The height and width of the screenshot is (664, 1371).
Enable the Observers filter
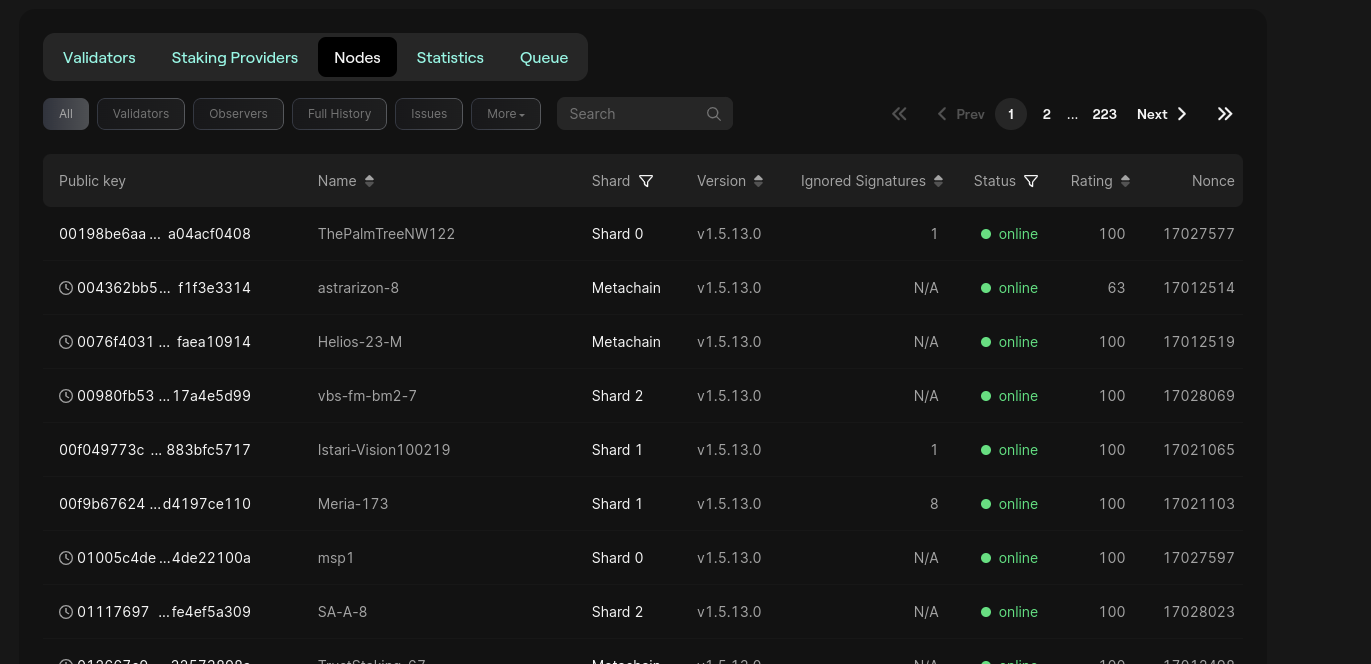(x=238, y=114)
